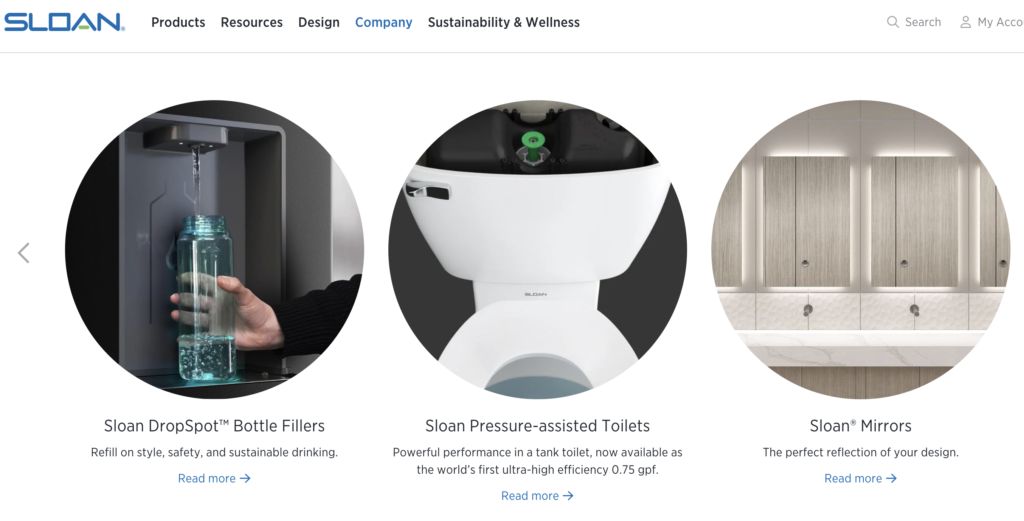Click the Sloan logo
Screen dimensions: 1024x521
click(64, 22)
